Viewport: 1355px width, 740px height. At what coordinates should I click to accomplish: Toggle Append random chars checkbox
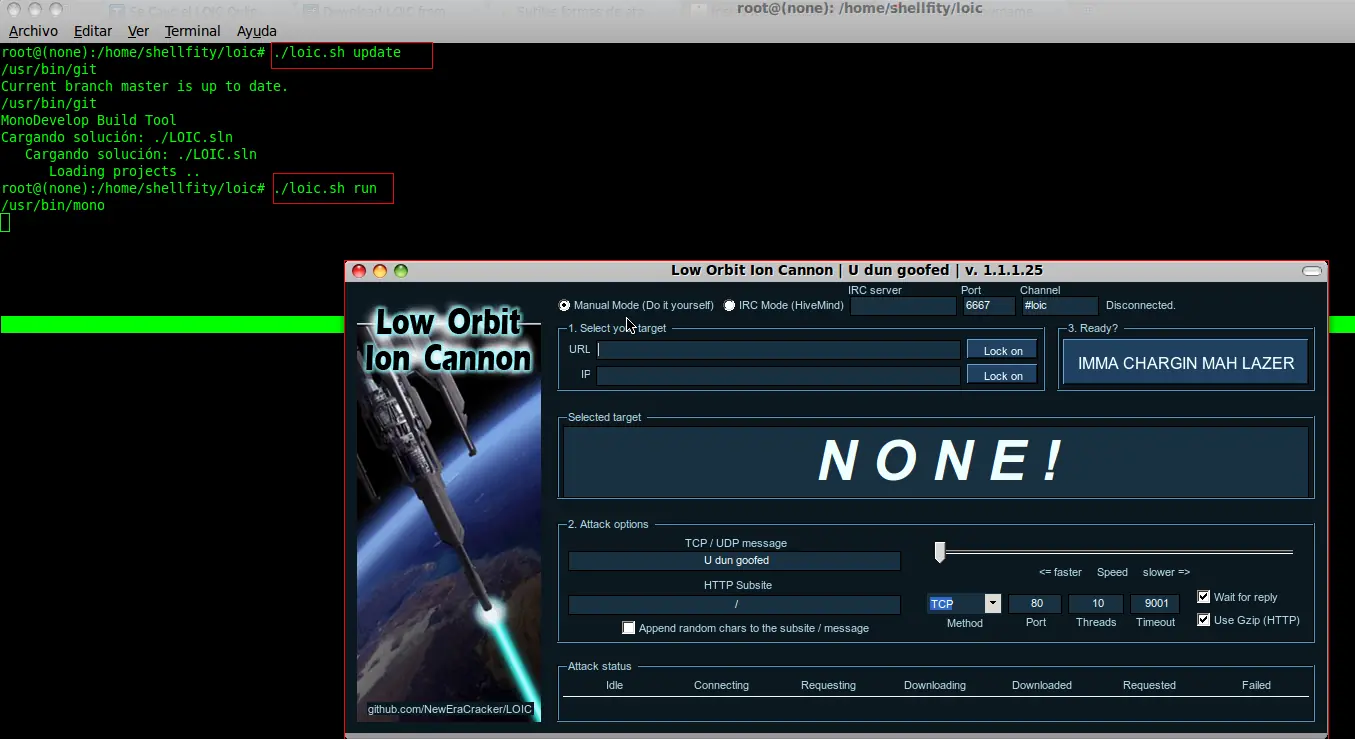click(629, 628)
